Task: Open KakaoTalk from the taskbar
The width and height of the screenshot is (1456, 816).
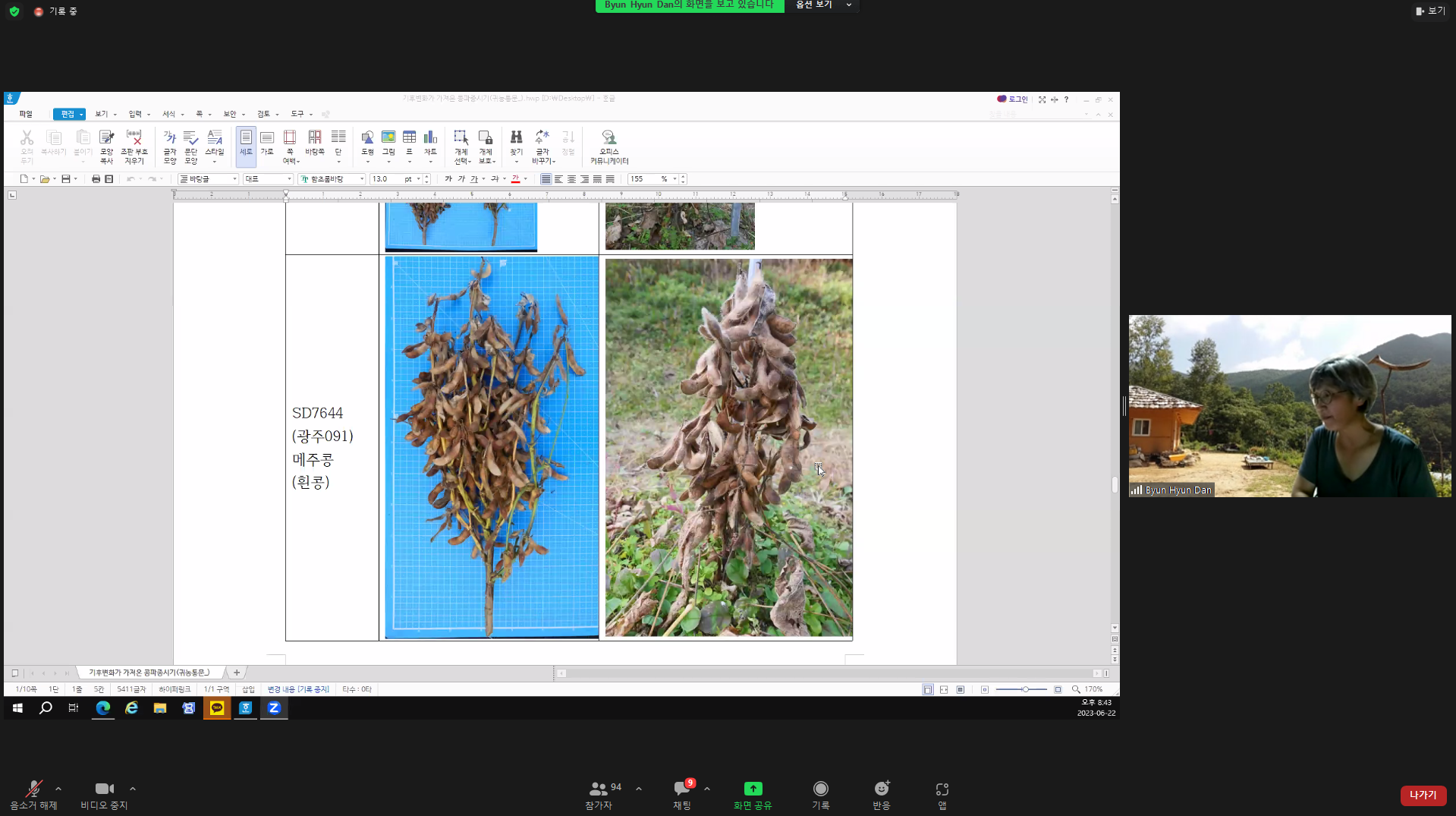Action: pyautogui.click(x=217, y=707)
